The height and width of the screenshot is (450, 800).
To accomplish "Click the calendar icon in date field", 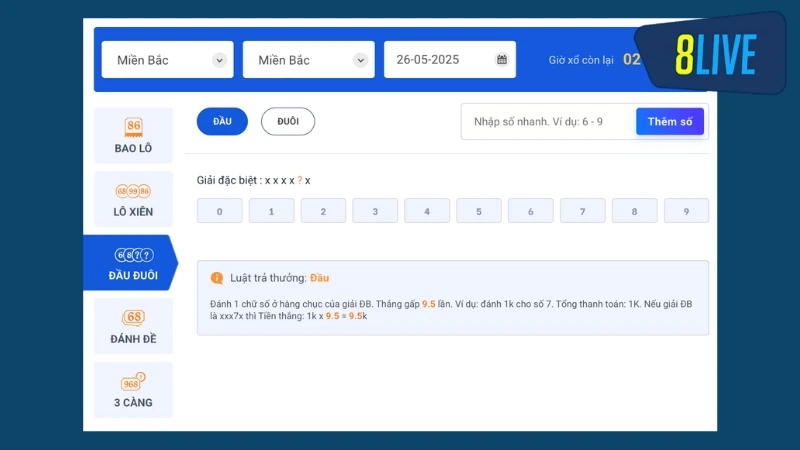I will (x=501, y=60).
